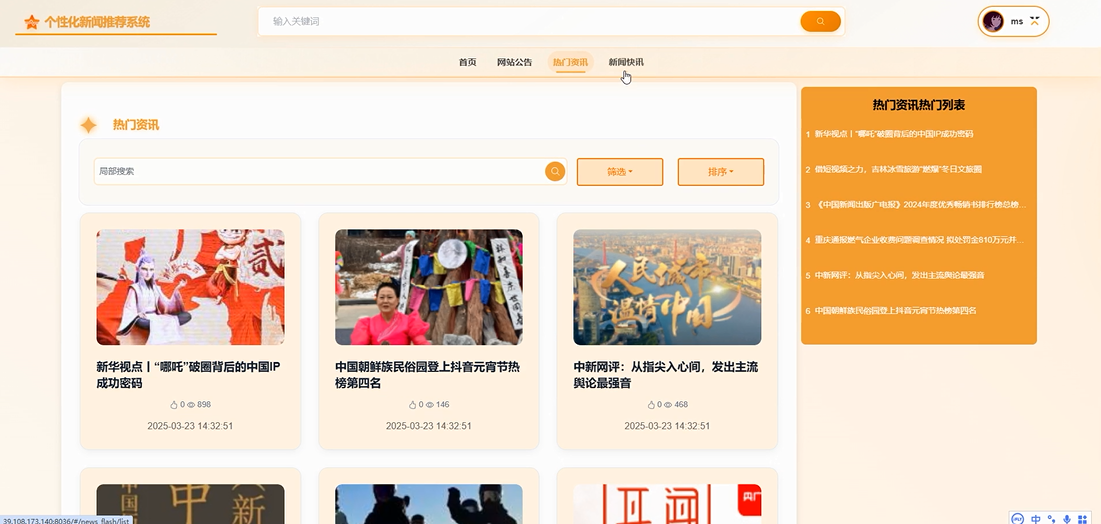Viewport: 1101px width, 524px height.
Task: Open hot list item 2 借短视频之力
Action: pos(898,169)
